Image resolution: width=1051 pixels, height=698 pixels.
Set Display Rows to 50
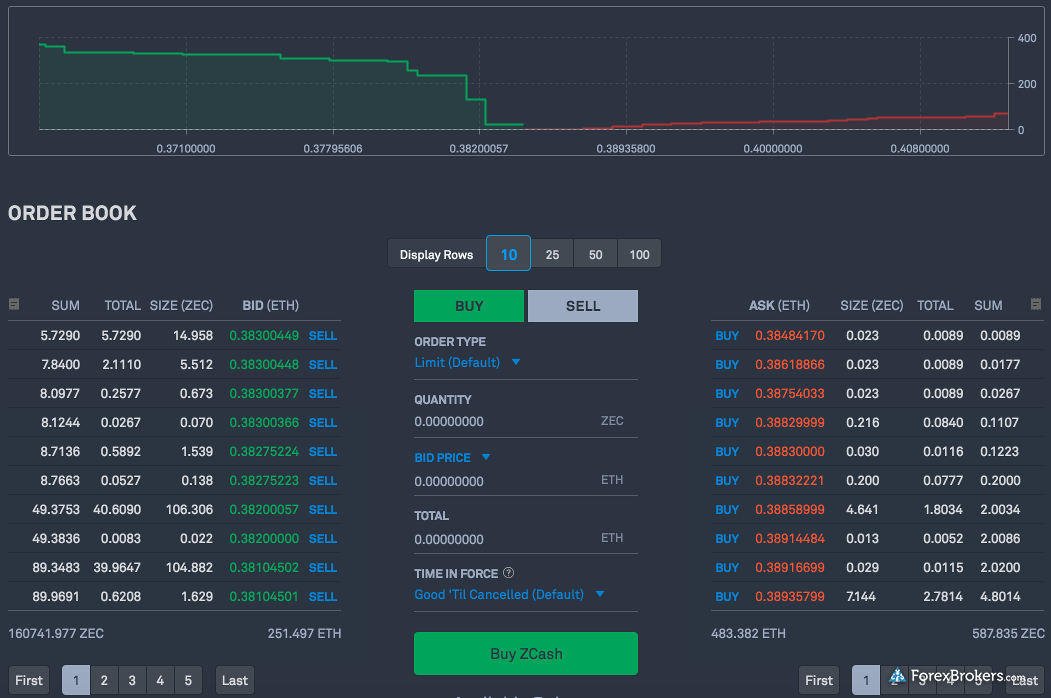click(x=596, y=254)
